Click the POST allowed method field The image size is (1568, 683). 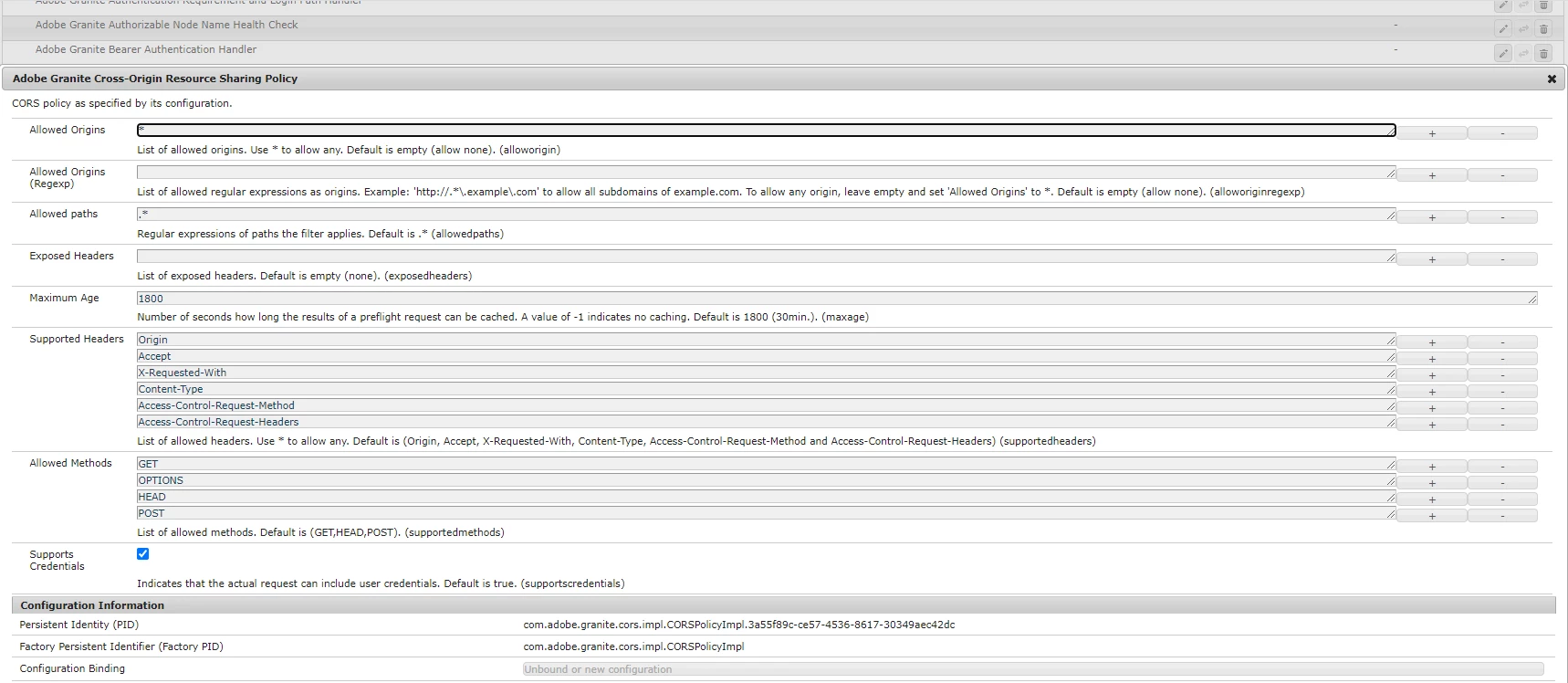[x=767, y=512]
